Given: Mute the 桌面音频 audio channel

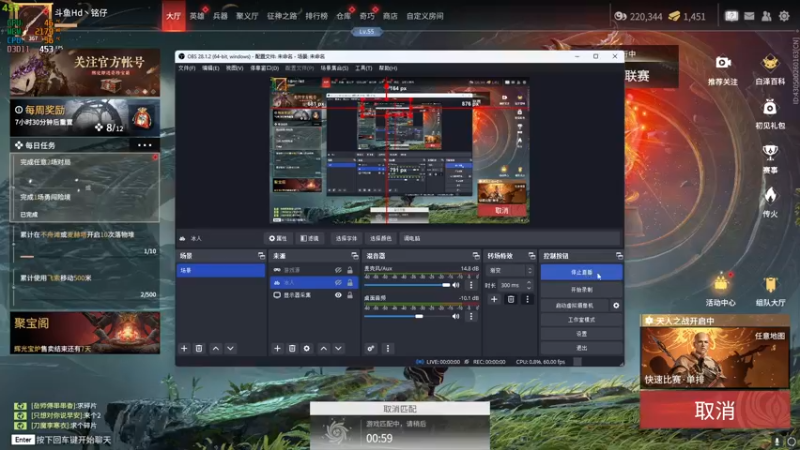Looking at the screenshot, I should [x=456, y=316].
